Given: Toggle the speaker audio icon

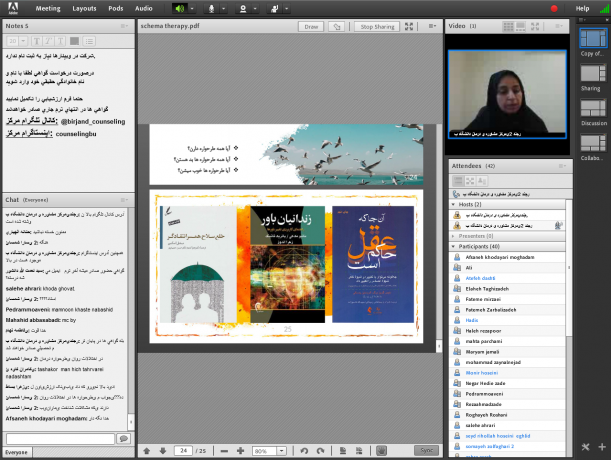Looking at the screenshot, I should pos(180,8).
